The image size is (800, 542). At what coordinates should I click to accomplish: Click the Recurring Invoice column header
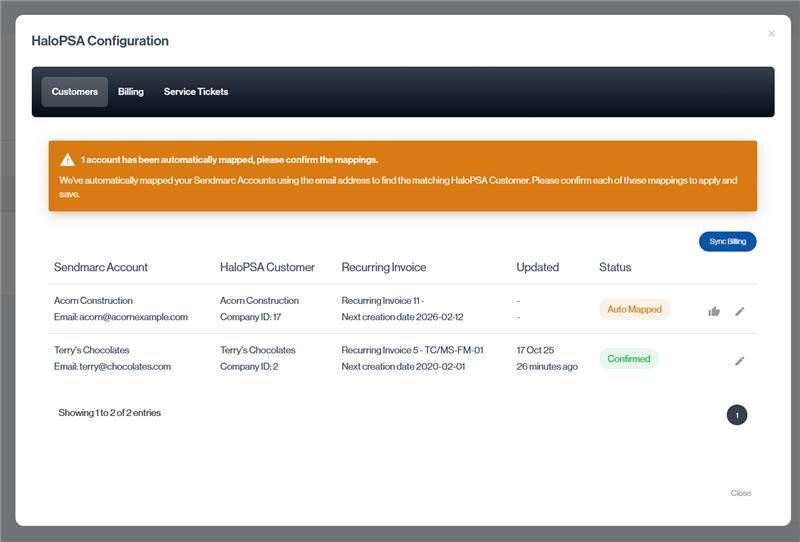pos(384,267)
